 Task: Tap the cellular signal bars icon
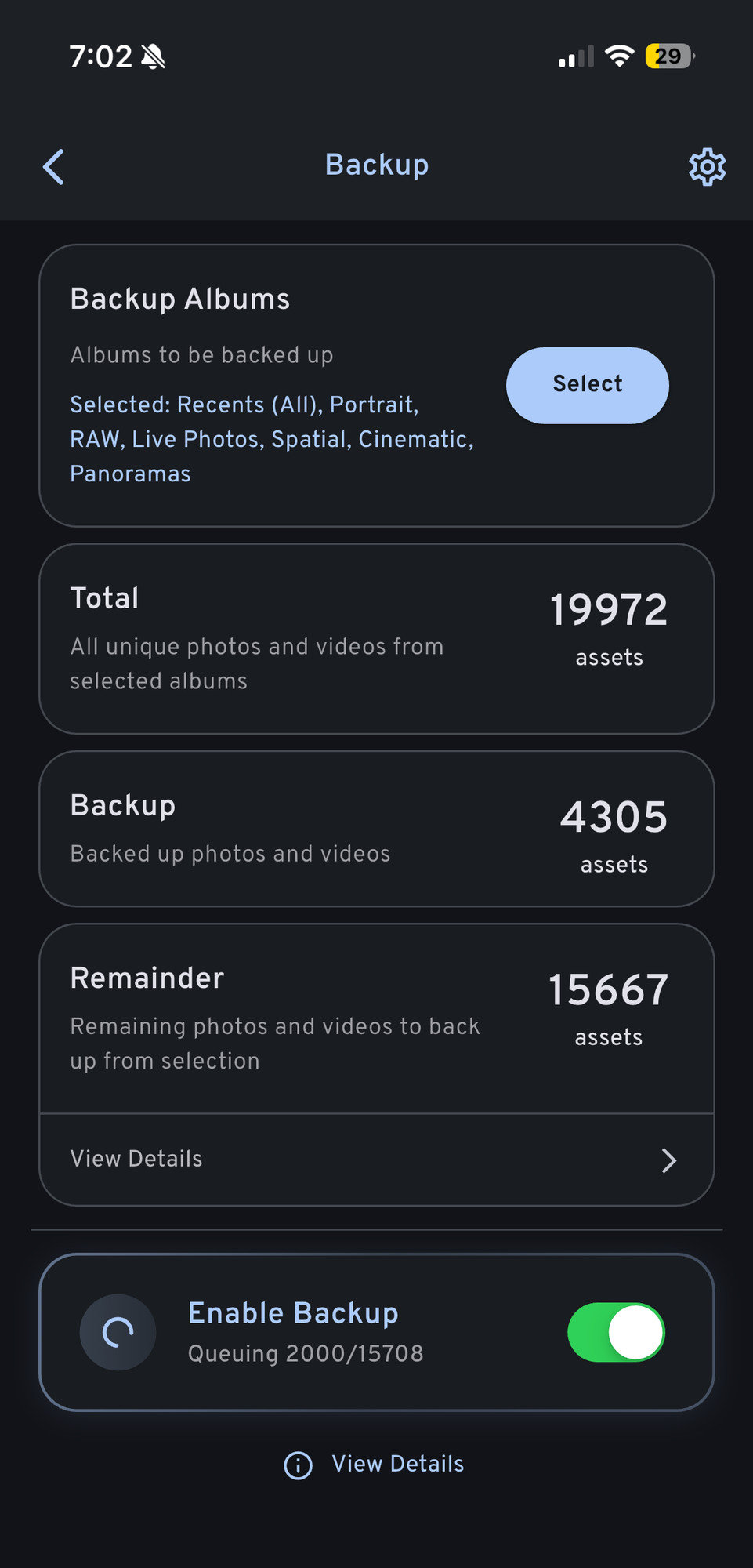(576, 57)
